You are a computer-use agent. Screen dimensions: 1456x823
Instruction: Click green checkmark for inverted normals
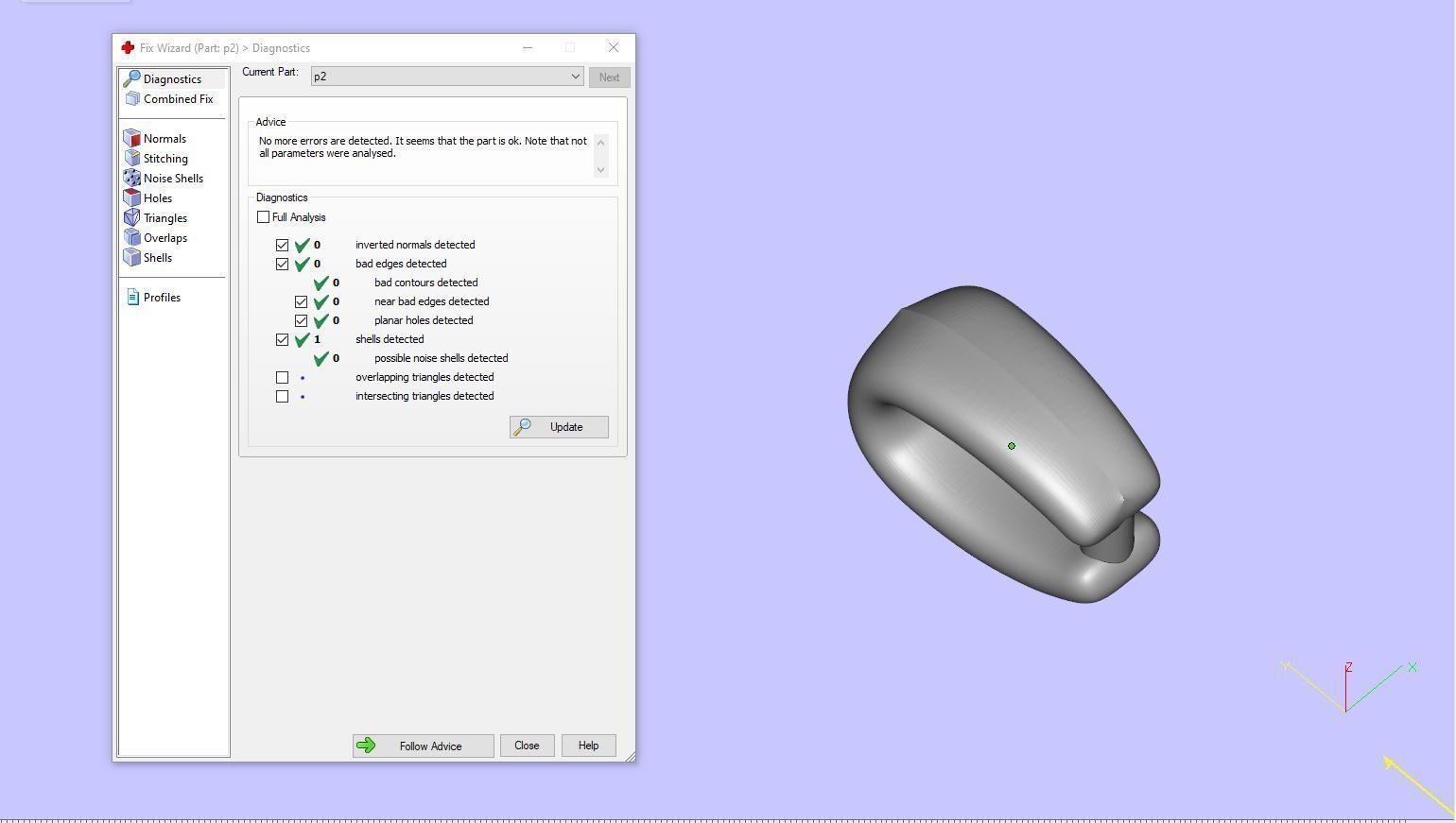tap(303, 245)
